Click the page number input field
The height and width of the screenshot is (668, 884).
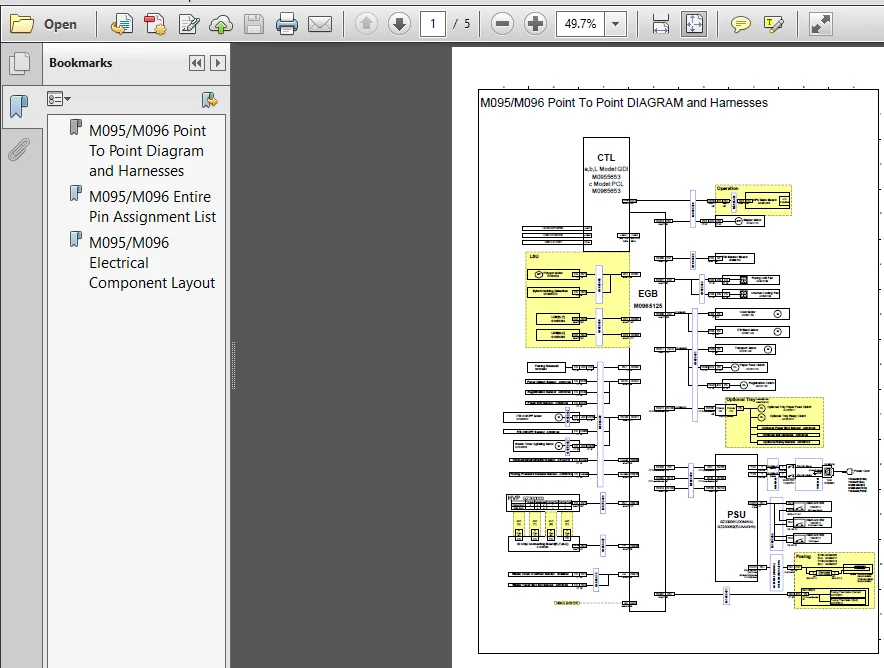pyautogui.click(x=432, y=24)
